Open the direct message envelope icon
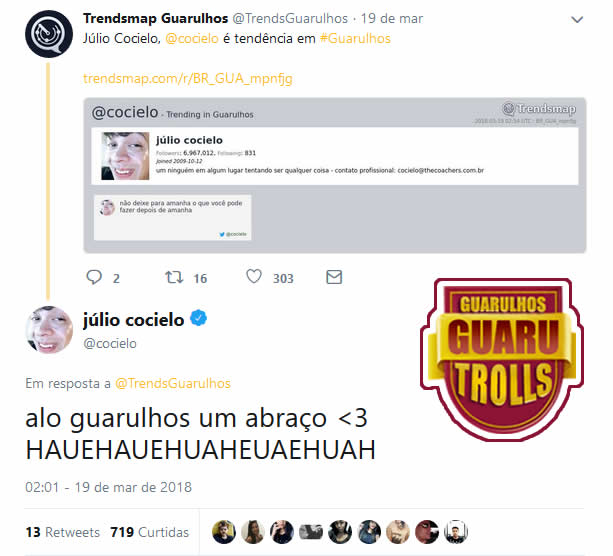 [x=334, y=277]
